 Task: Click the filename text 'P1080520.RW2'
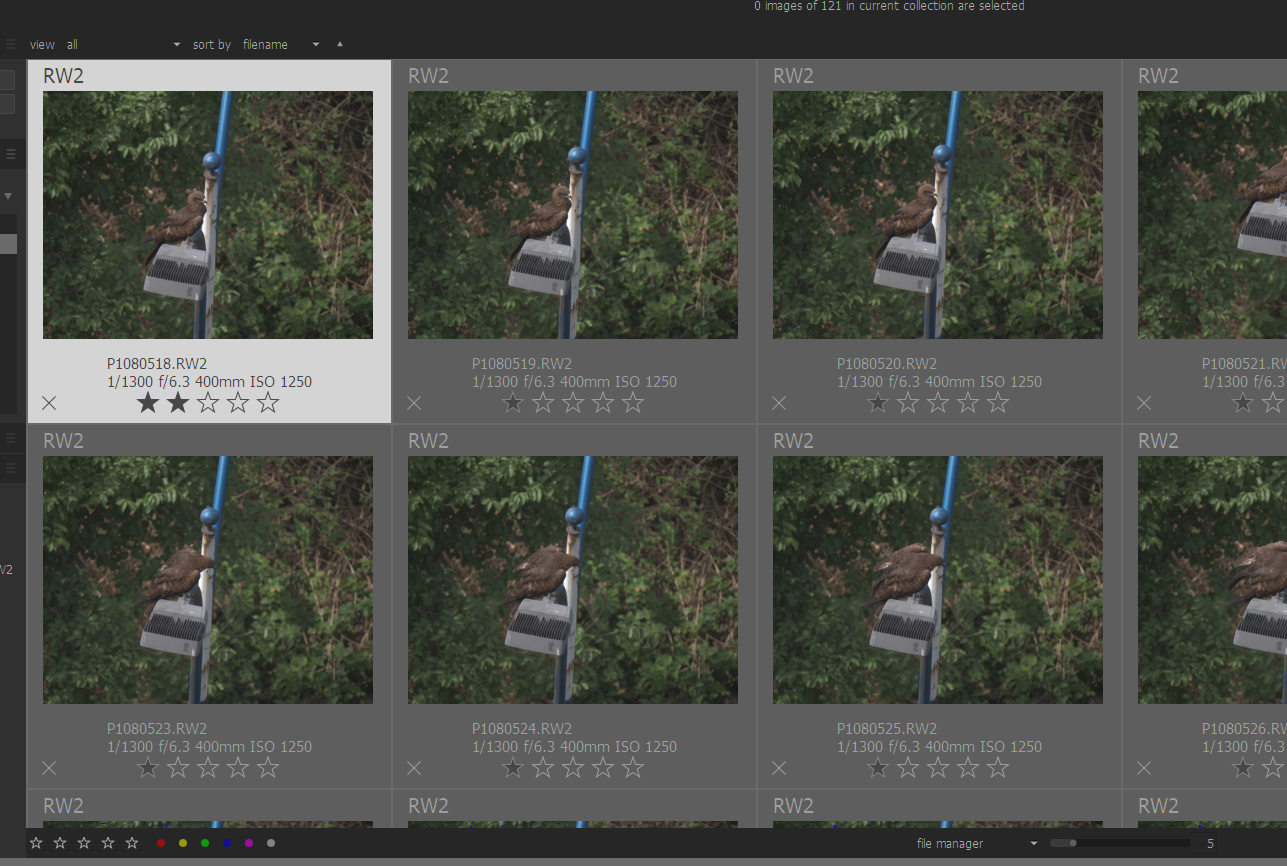click(887, 364)
